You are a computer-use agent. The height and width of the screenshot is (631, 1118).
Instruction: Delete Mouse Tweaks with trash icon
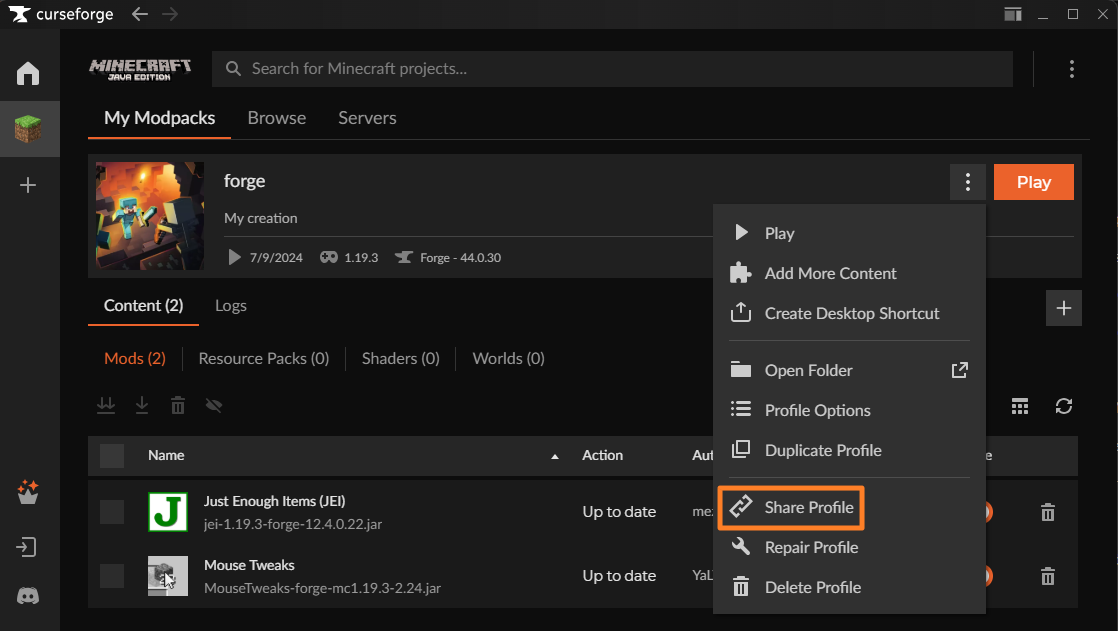point(1047,576)
